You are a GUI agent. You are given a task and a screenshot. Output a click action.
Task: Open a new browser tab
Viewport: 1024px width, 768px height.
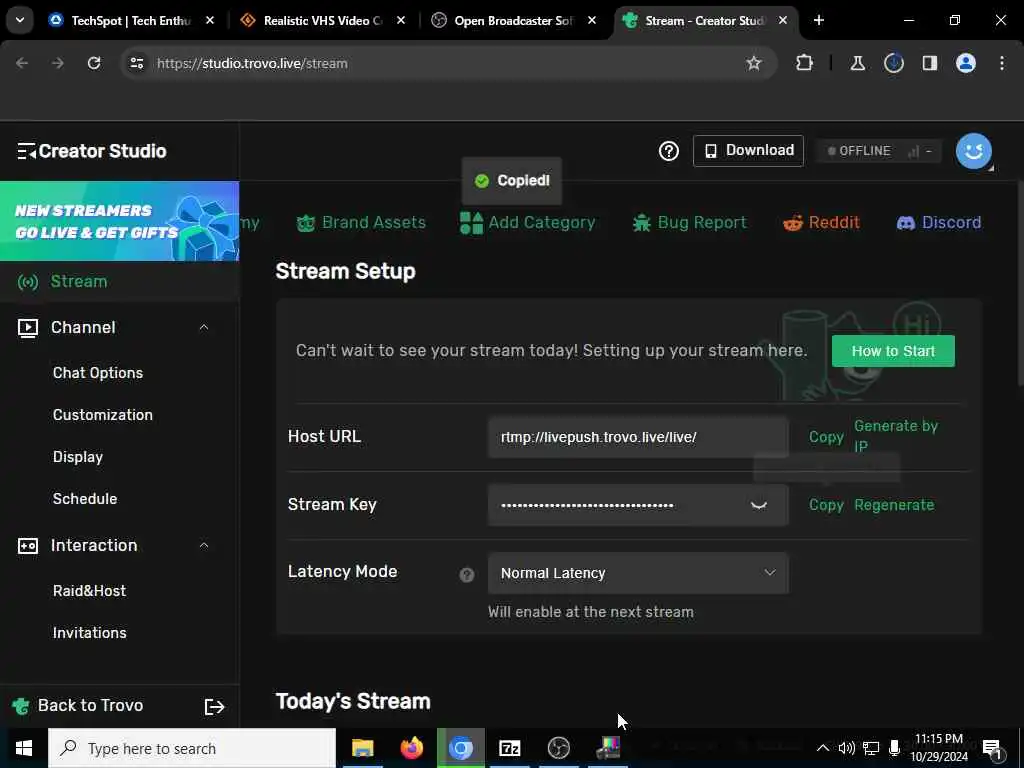pyautogui.click(x=818, y=21)
